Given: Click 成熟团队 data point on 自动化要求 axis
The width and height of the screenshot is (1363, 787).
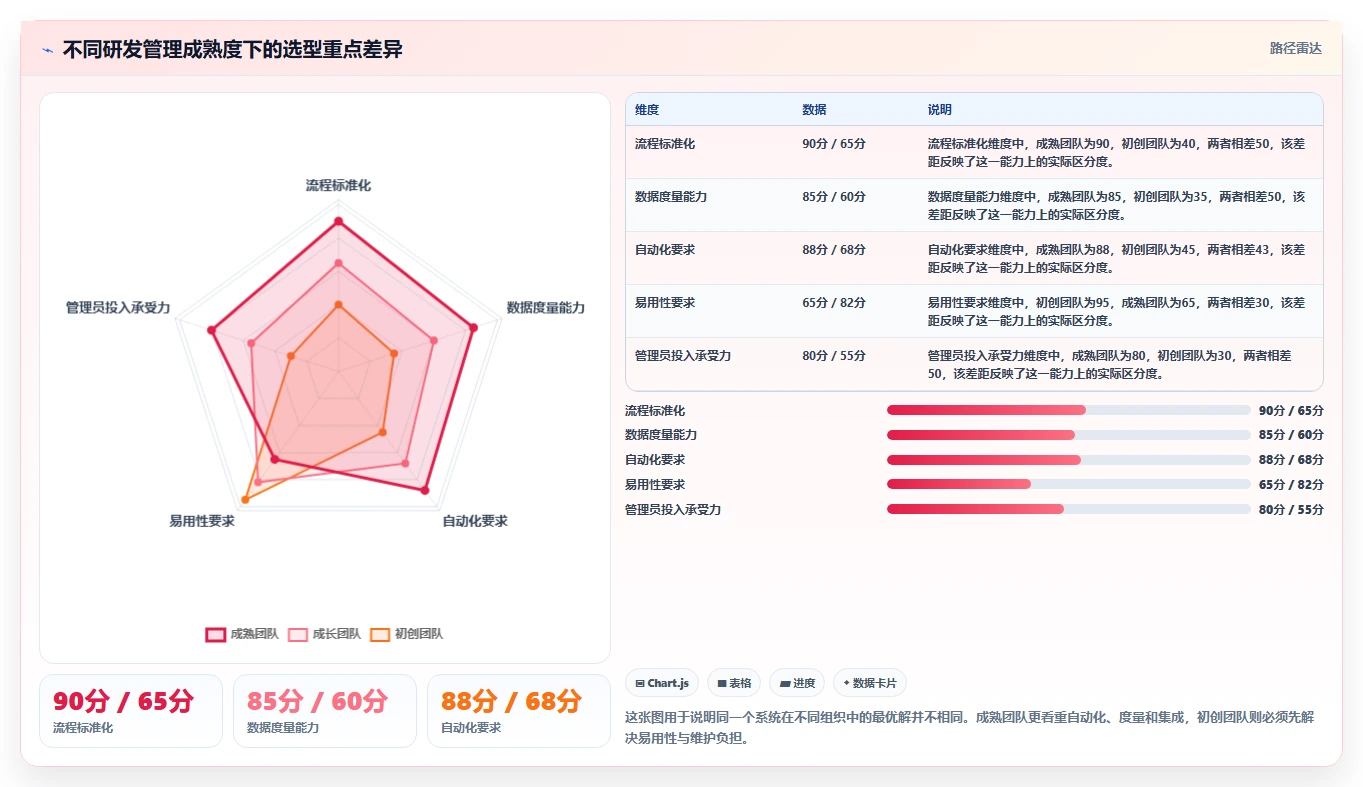Looking at the screenshot, I should coord(424,490).
